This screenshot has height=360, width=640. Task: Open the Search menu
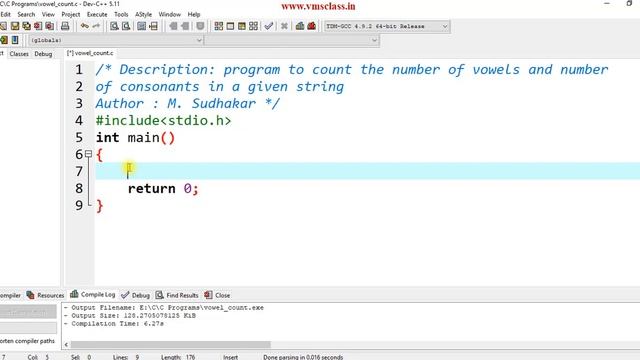coord(26,14)
